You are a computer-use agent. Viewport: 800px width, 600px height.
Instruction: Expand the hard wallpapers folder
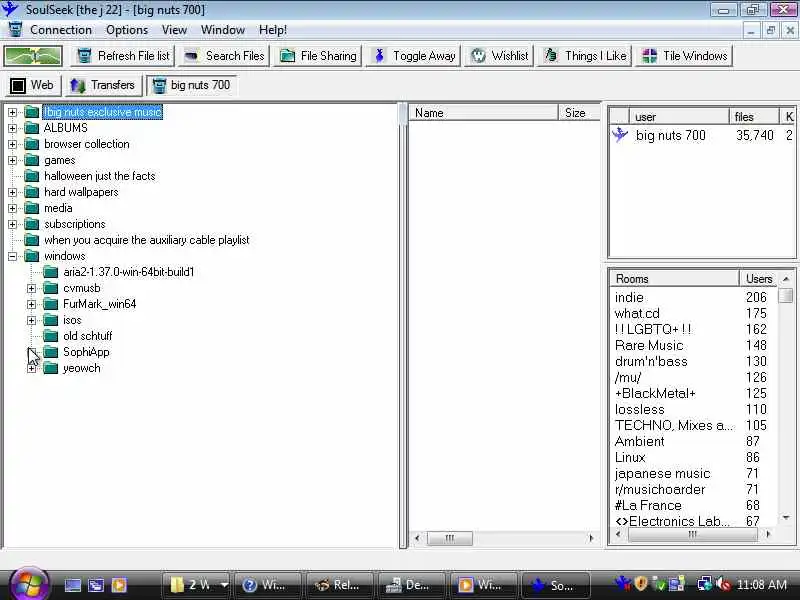12,192
